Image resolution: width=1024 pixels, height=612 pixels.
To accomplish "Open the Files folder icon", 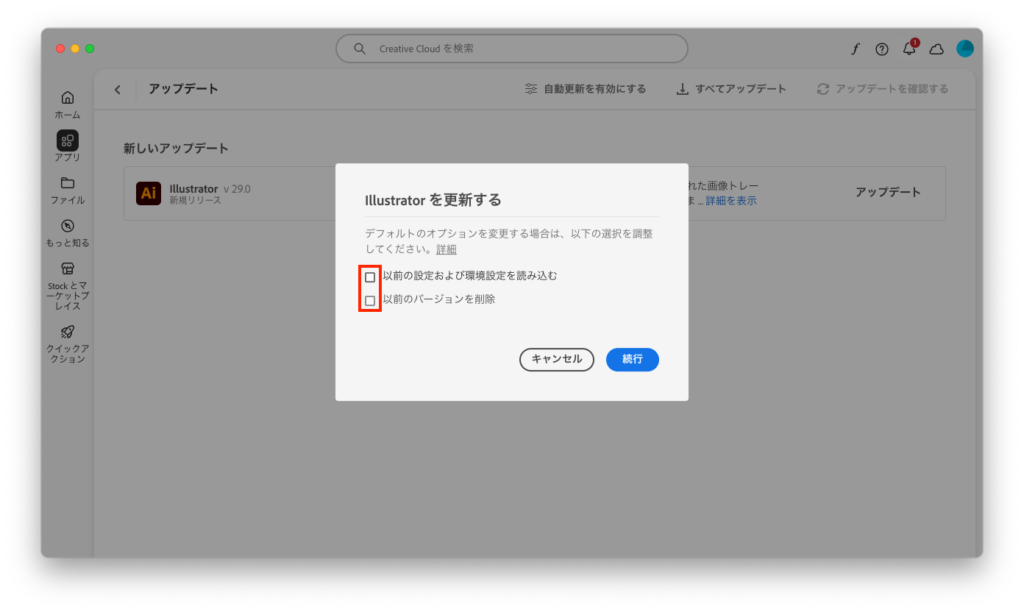I will (x=67, y=183).
